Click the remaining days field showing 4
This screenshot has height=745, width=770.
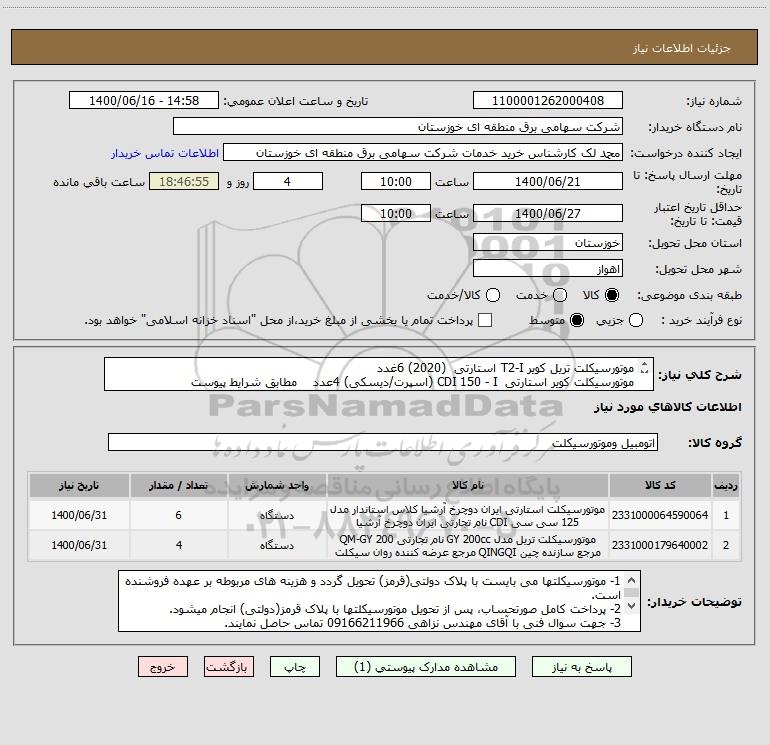[x=288, y=181]
